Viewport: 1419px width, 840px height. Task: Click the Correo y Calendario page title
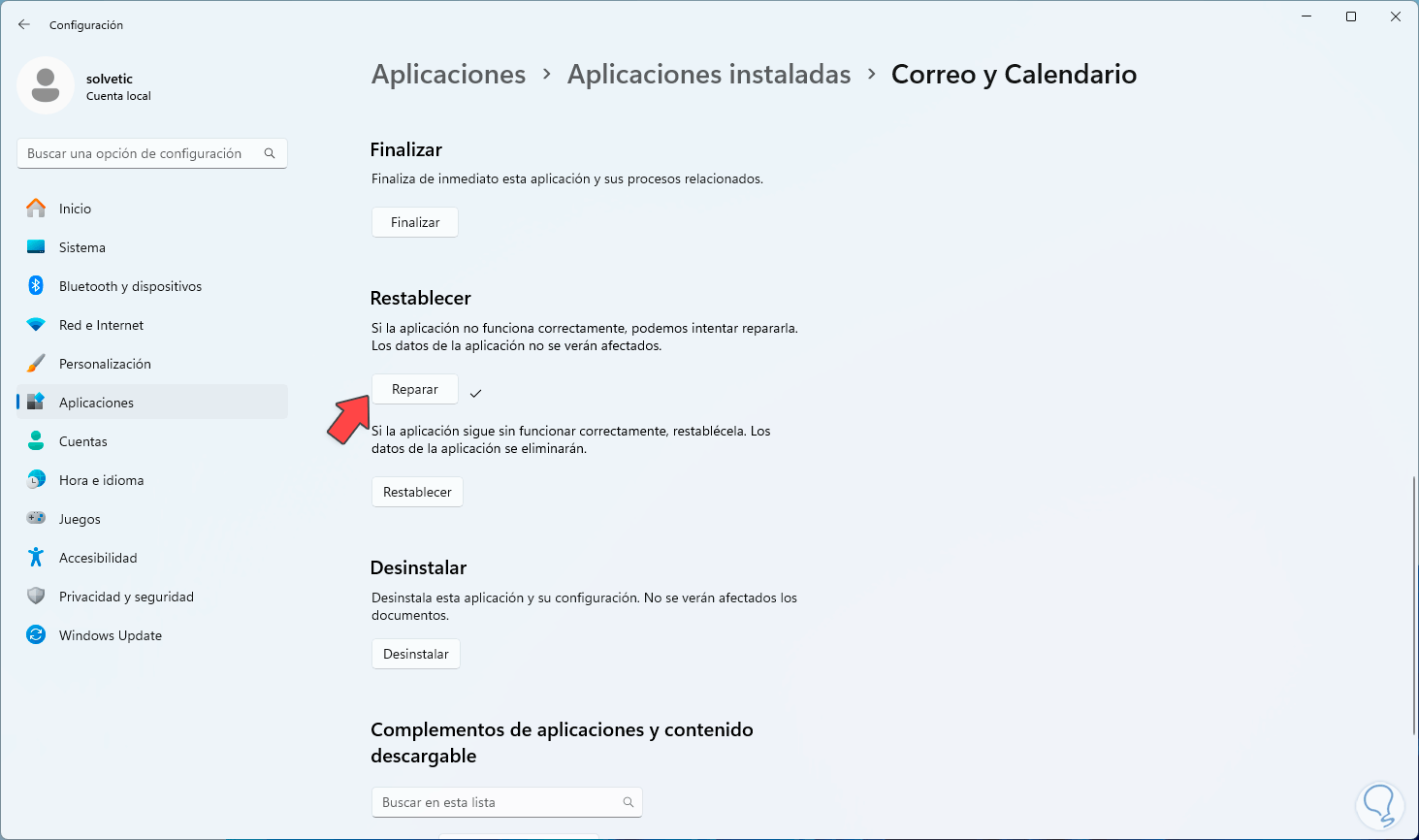coord(1014,75)
